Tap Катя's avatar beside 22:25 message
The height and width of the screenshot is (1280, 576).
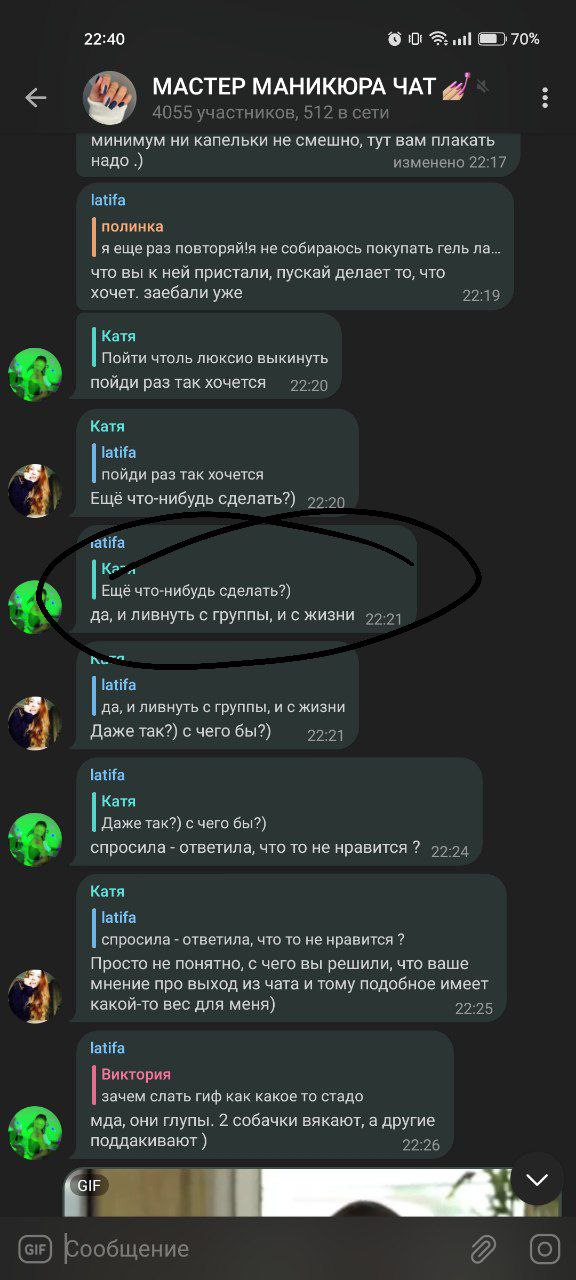35,995
